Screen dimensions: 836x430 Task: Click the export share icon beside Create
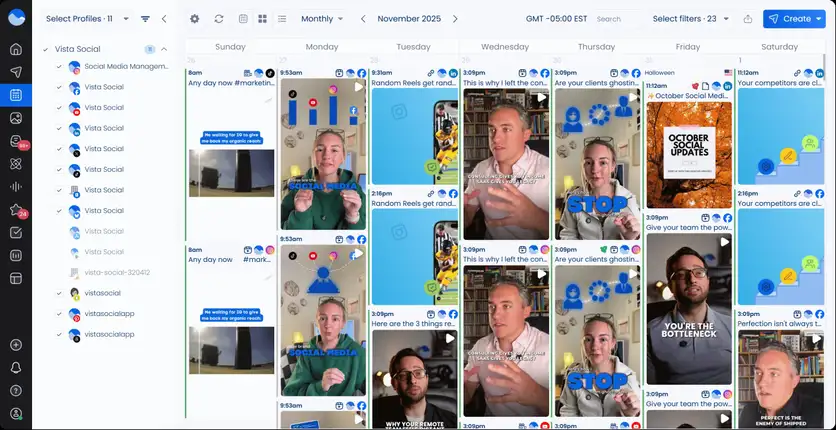click(x=748, y=19)
